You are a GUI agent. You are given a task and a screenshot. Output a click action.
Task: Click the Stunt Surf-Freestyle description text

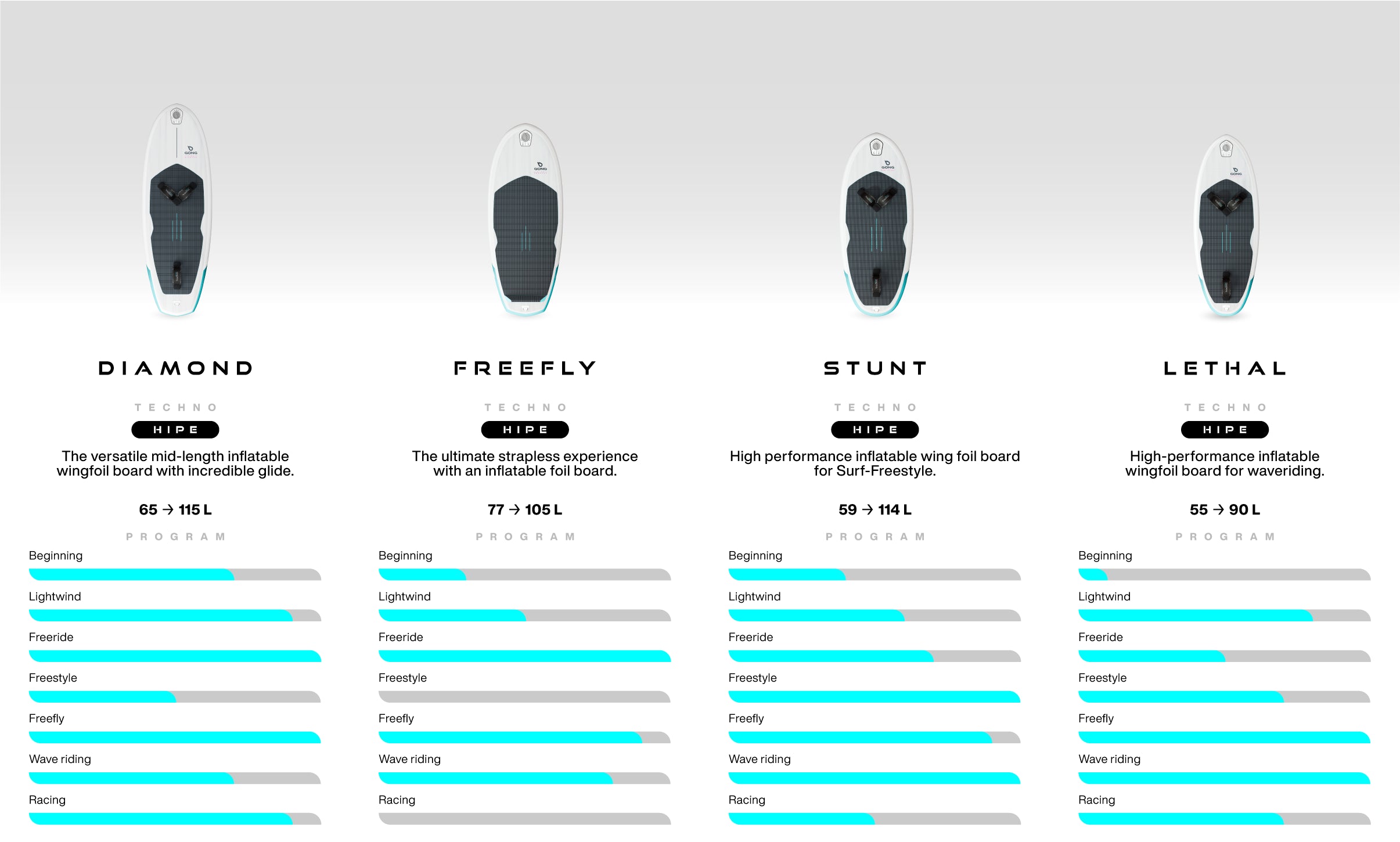coord(874,463)
